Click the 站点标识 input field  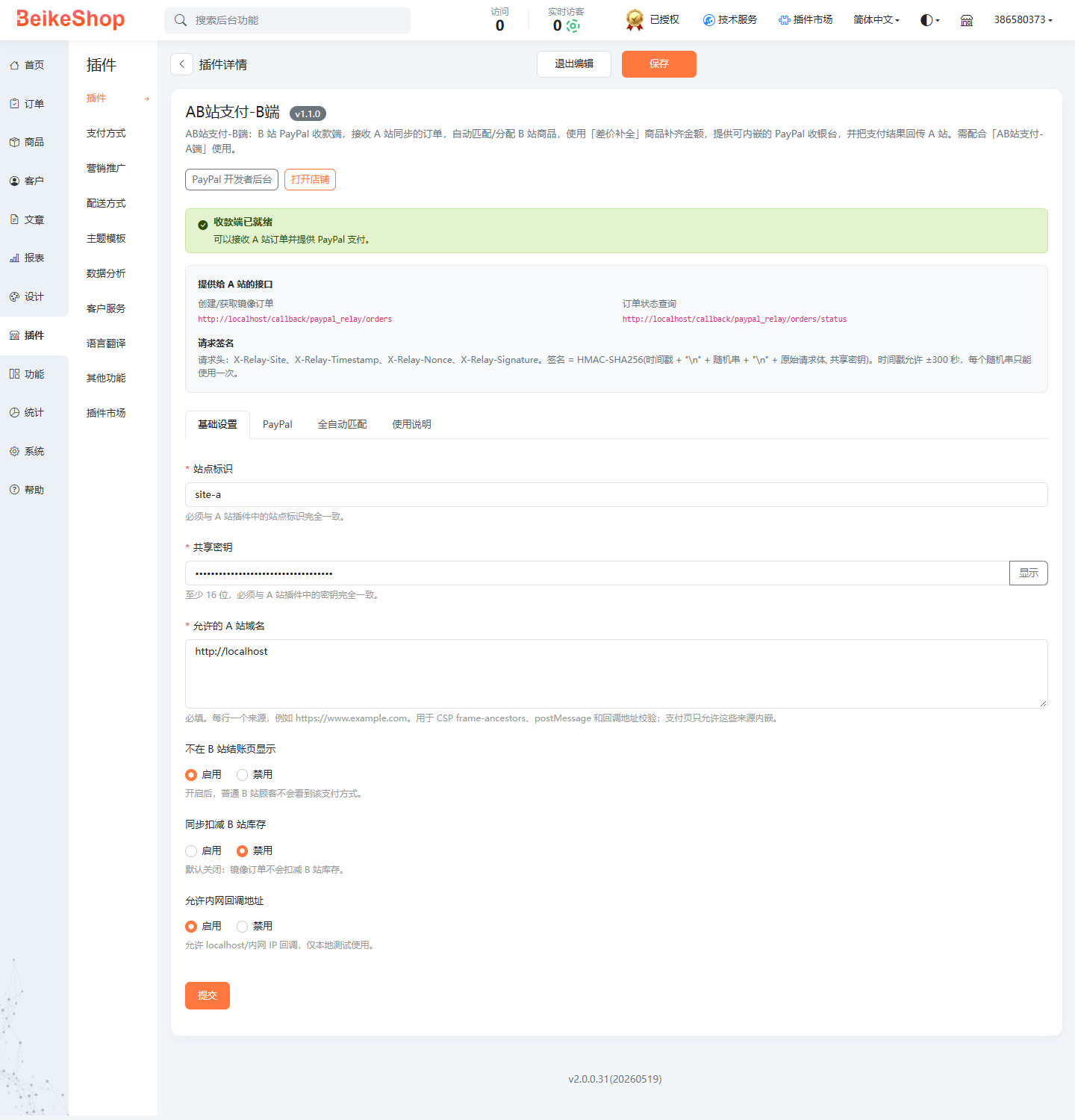(x=617, y=495)
